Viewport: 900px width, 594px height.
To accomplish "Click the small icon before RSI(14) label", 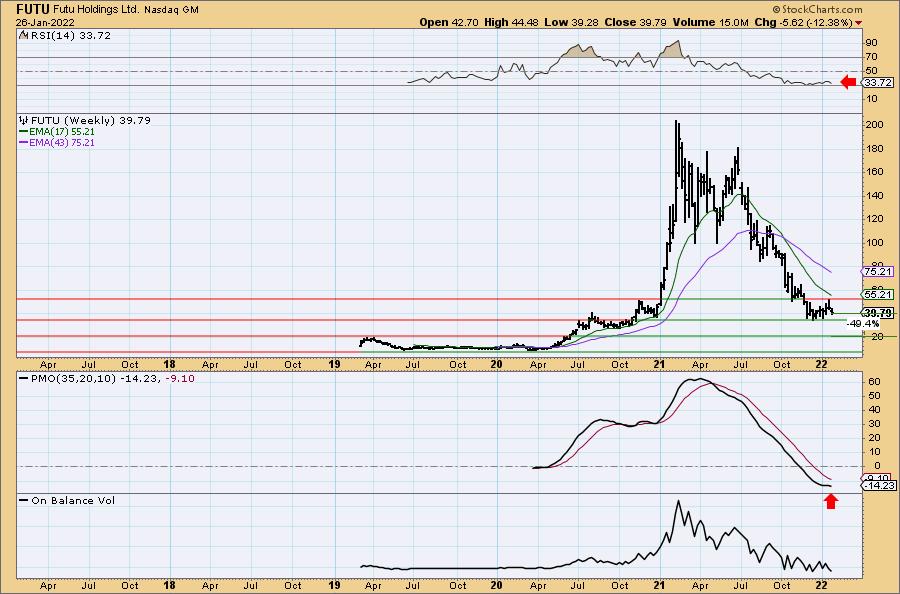I will click(x=24, y=35).
